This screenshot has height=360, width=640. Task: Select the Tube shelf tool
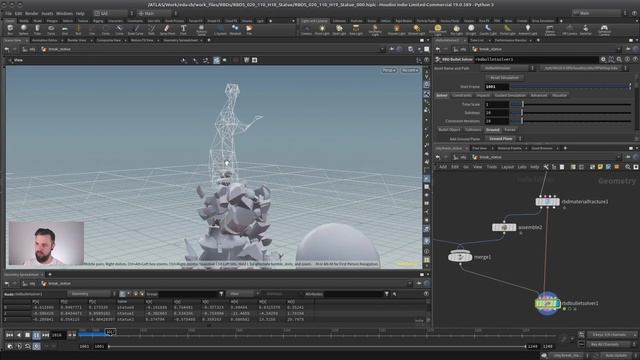click(37, 29)
